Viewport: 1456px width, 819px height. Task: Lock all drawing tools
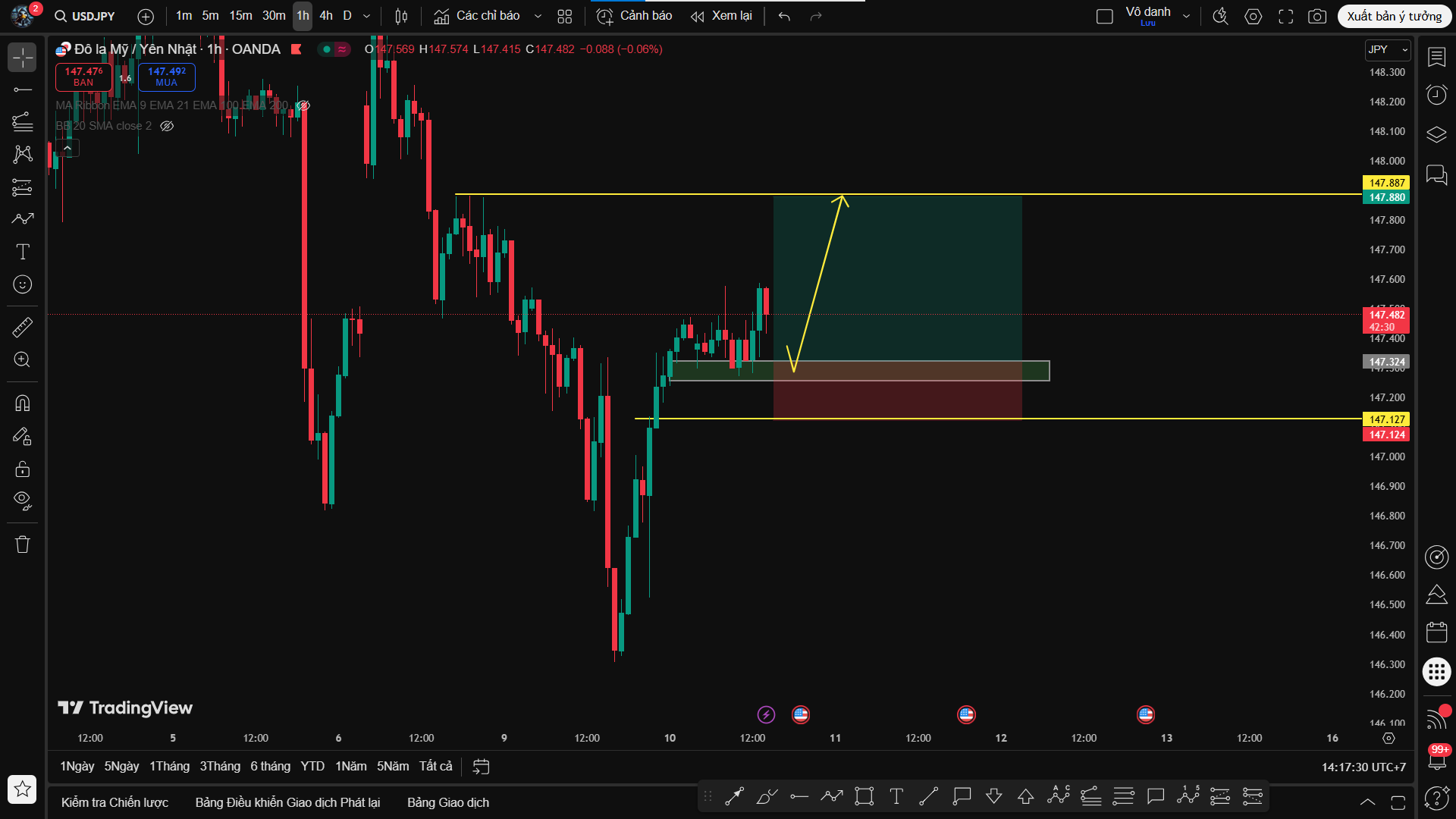23,469
